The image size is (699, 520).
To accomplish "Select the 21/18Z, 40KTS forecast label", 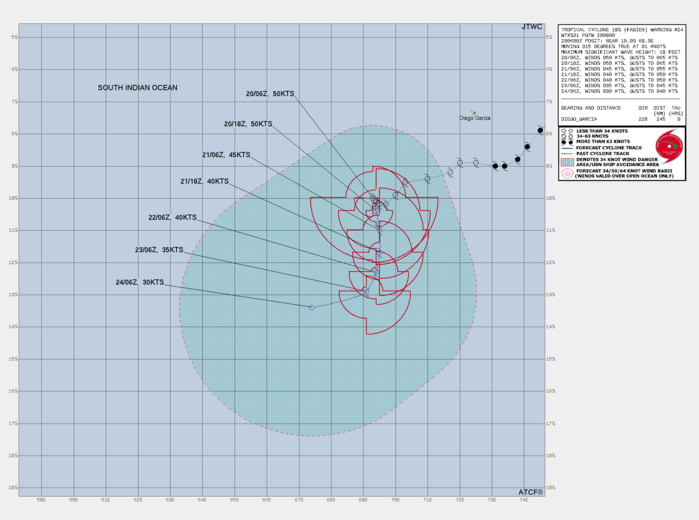I will coord(204,181).
